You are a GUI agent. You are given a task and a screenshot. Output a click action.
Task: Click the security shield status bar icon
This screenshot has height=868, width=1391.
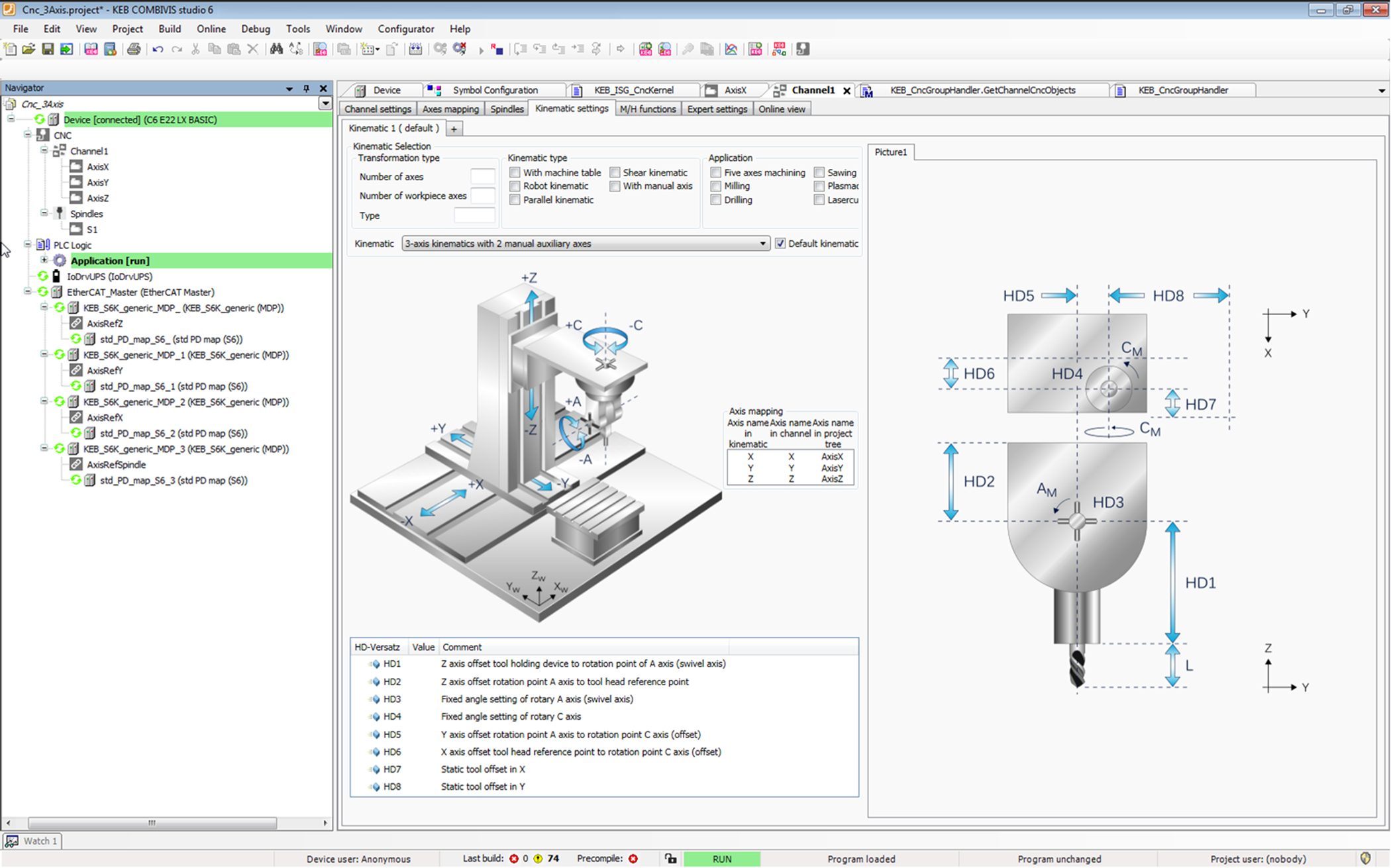pyautogui.click(x=1365, y=858)
